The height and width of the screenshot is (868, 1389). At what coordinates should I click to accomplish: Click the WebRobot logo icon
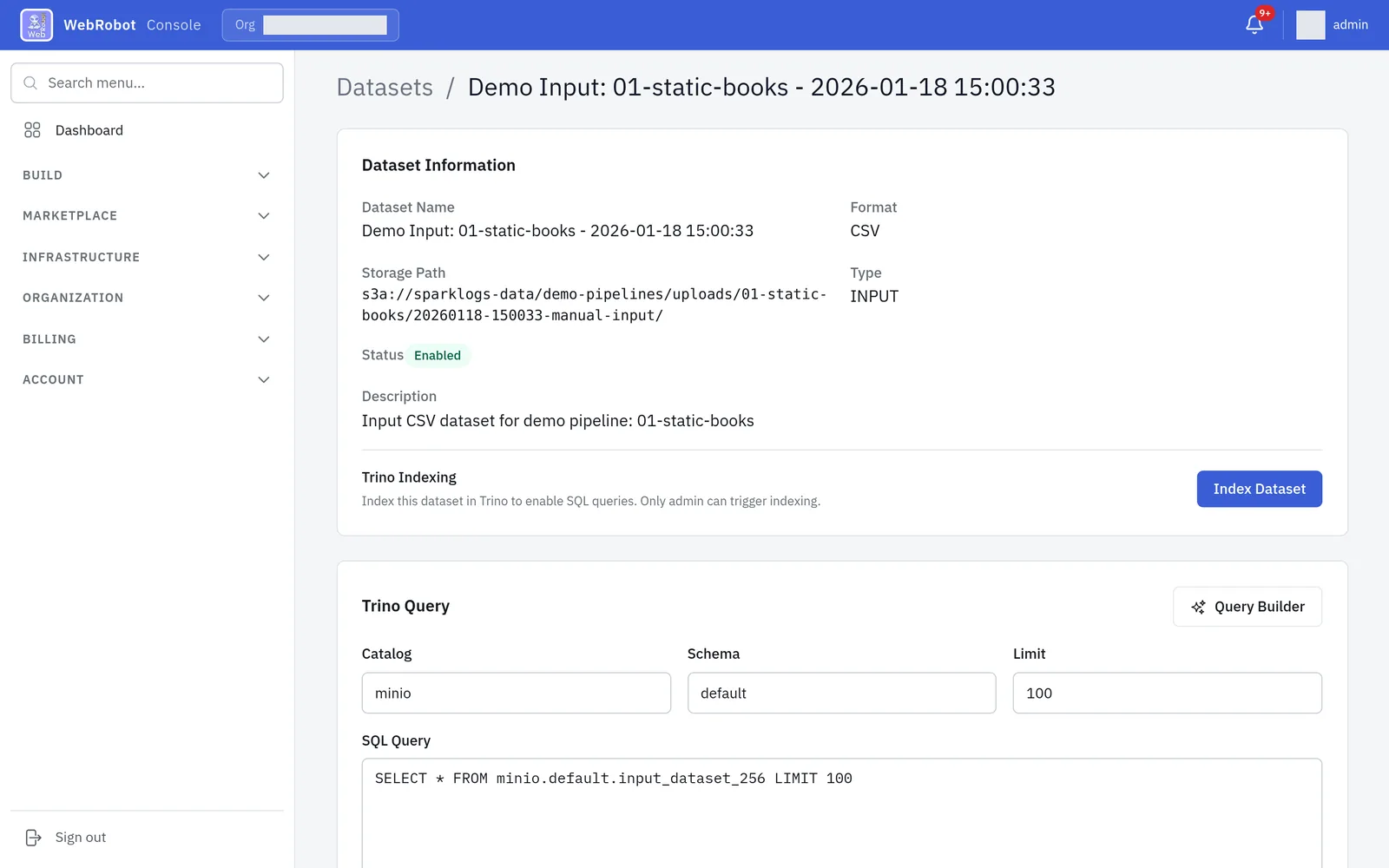coord(36,25)
